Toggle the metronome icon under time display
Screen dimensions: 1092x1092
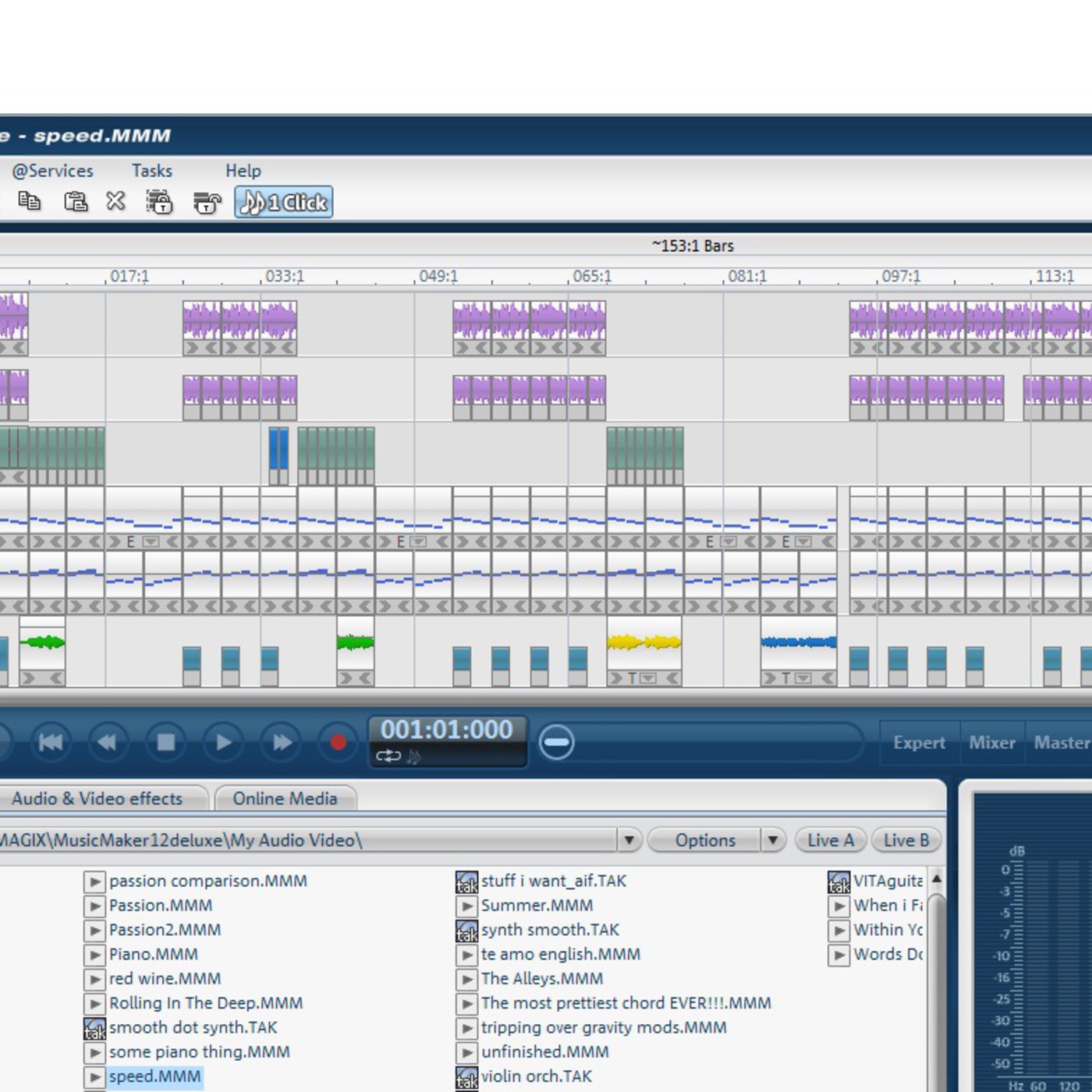click(x=413, y=756)
